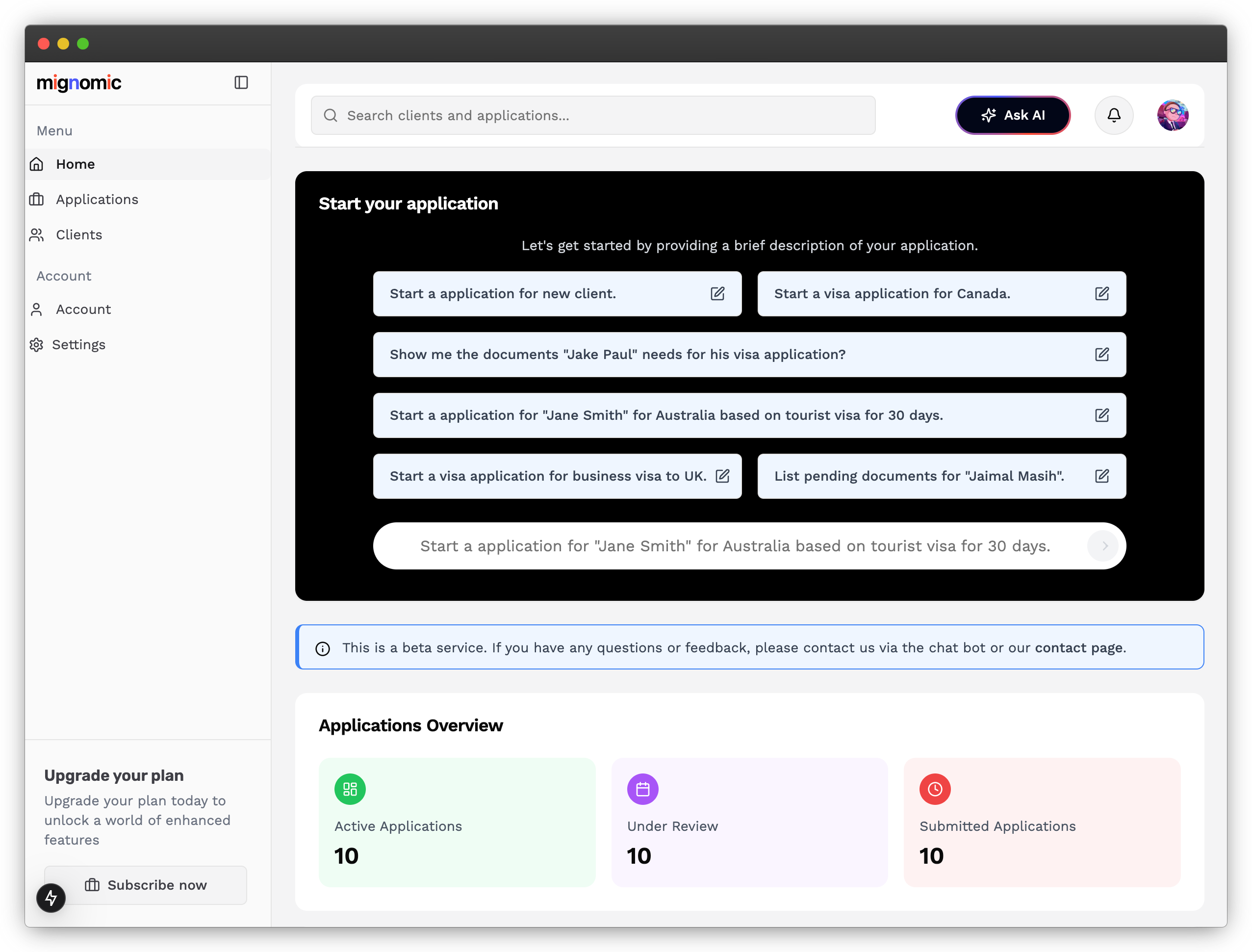Collapse the sidebar using the panel toggle icon

click(x=241, y=82)
